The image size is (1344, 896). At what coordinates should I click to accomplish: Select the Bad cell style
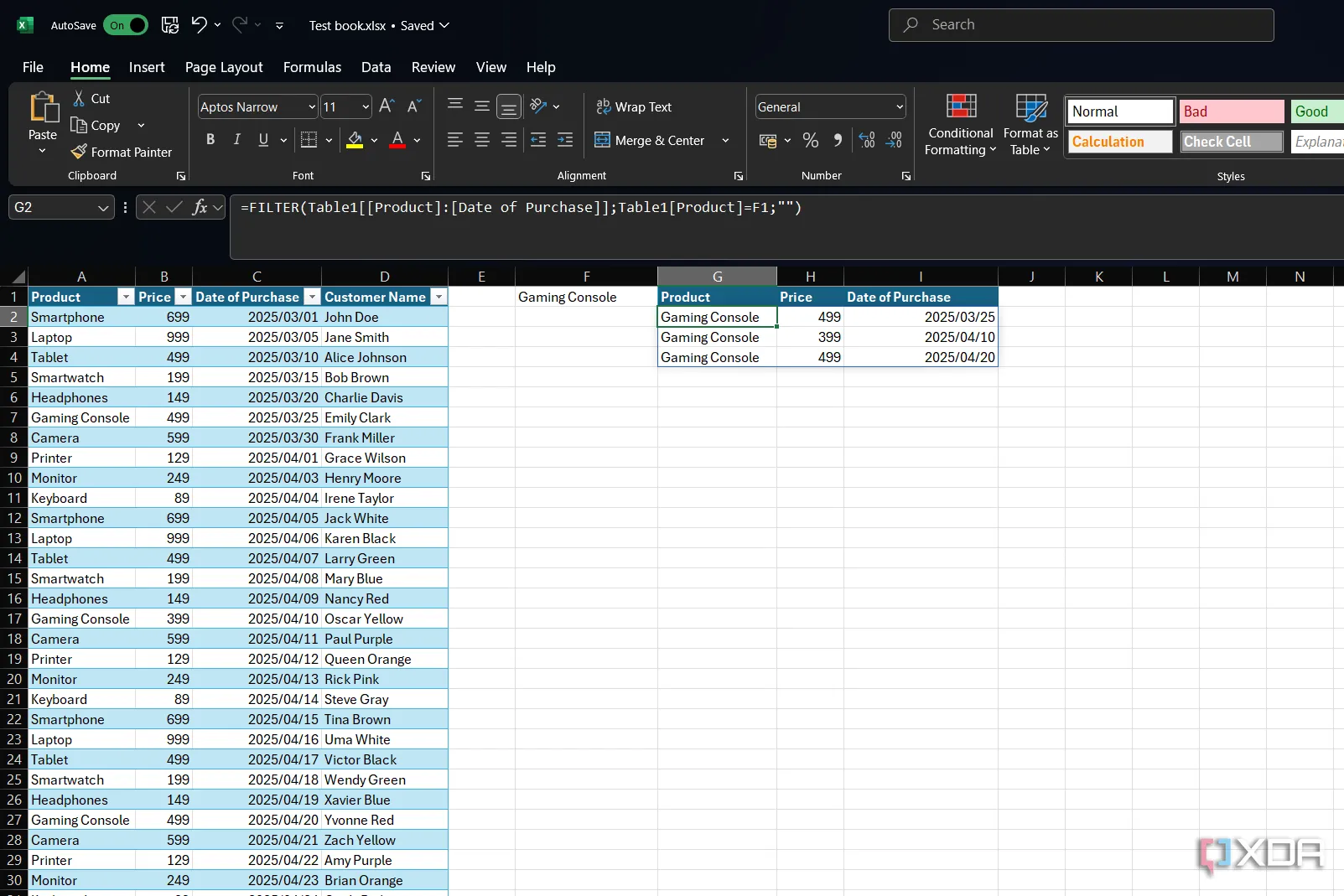tap(1232, 111)
